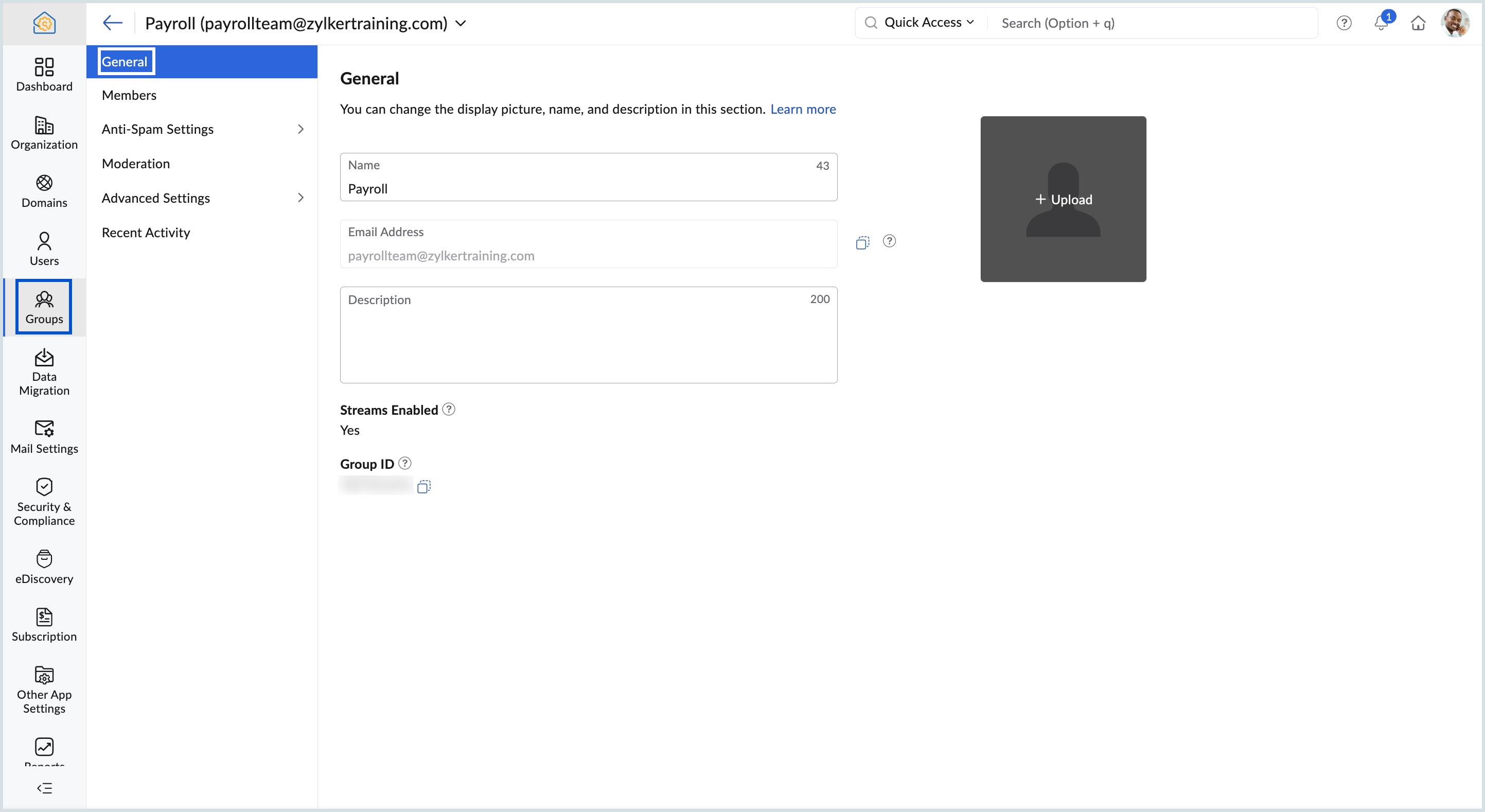This screenshot has height=812, width=1485.
Task: Open the Payroll group switcher dropdown
Action: [x=461, y=24]
